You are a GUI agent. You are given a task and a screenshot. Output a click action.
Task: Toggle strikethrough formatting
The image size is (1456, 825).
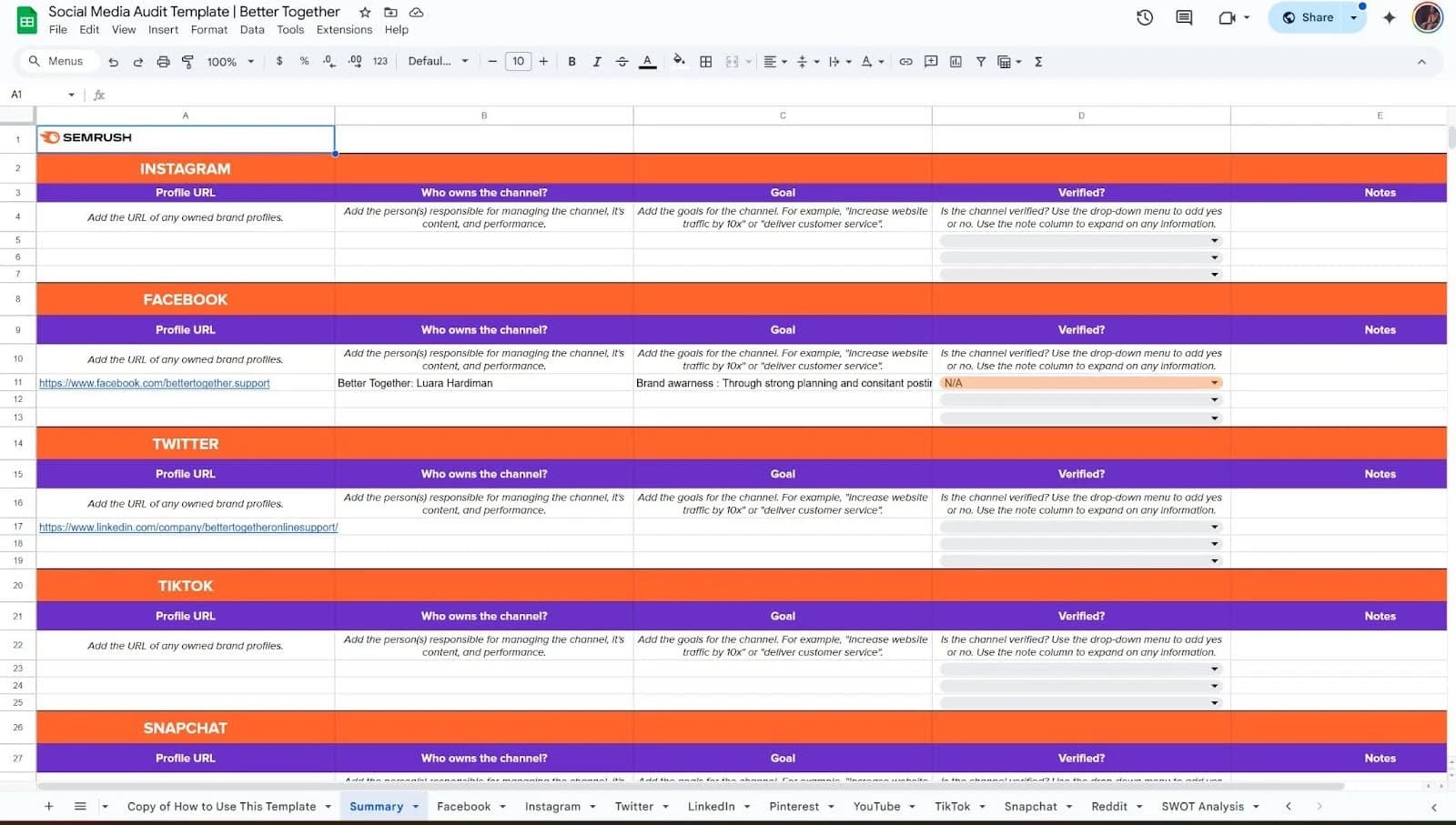click(x=622, y=61)
